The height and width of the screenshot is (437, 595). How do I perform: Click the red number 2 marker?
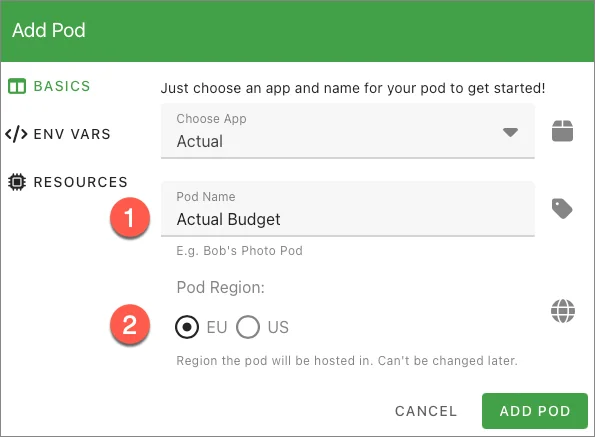[x=130, y=325]
